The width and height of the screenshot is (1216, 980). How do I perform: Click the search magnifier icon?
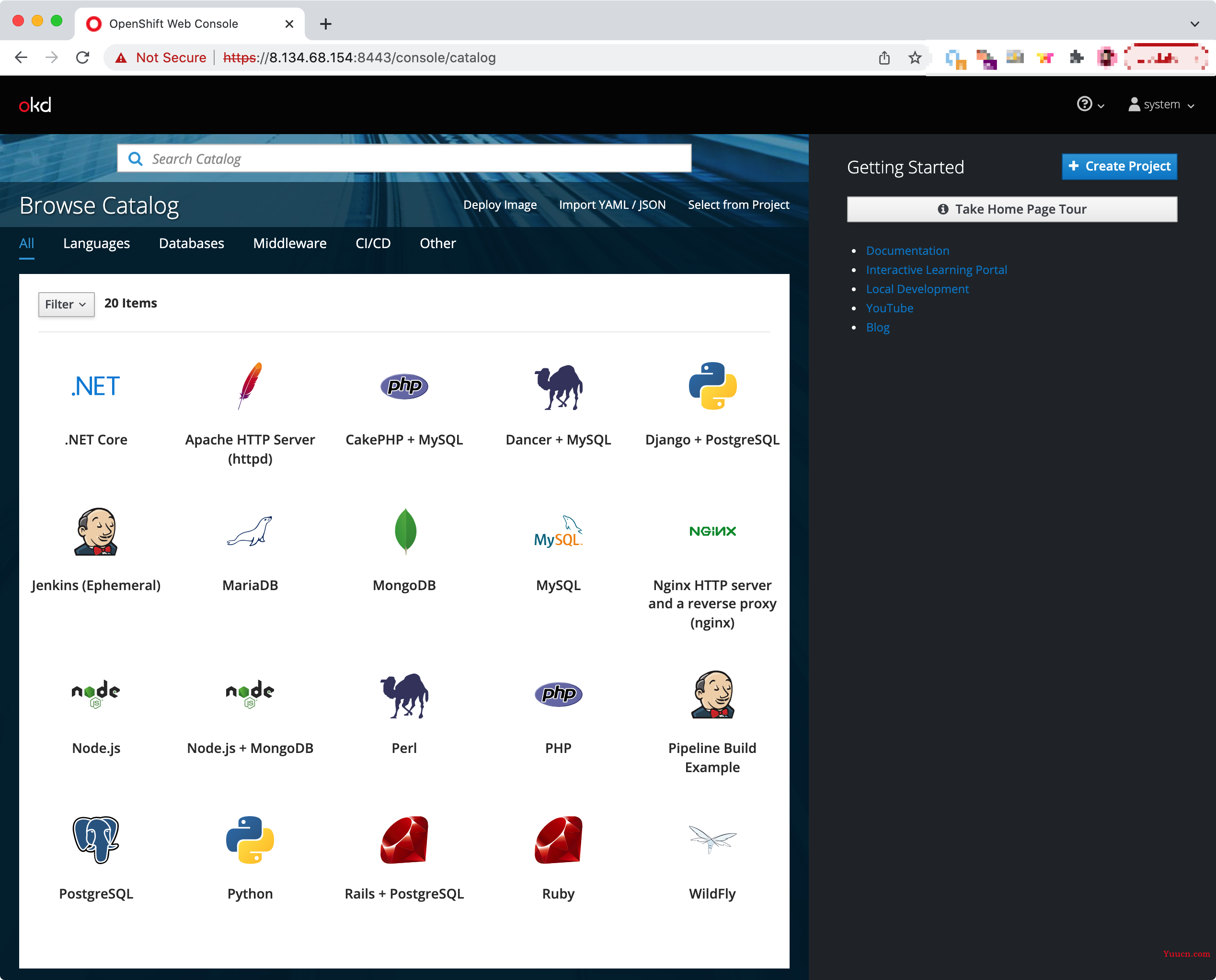[x=135, y=159]
